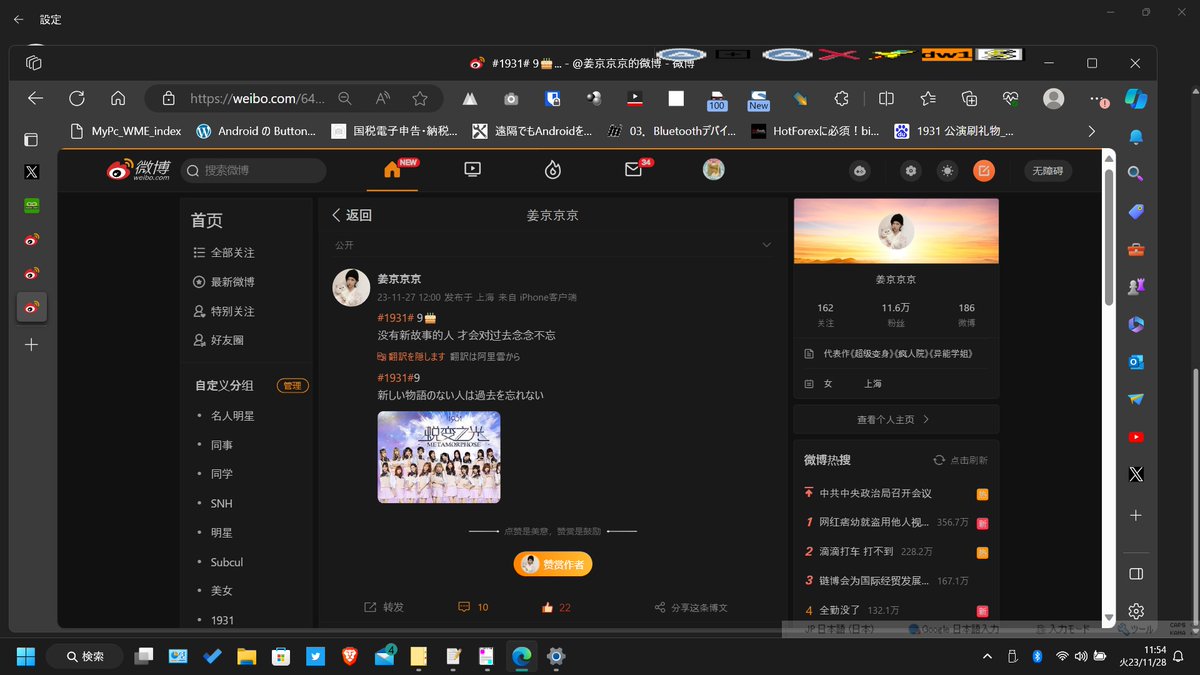This screenshot has height=675, width=1200.
Task: Click the Weibo game controller icon
Action: [859, 171]
